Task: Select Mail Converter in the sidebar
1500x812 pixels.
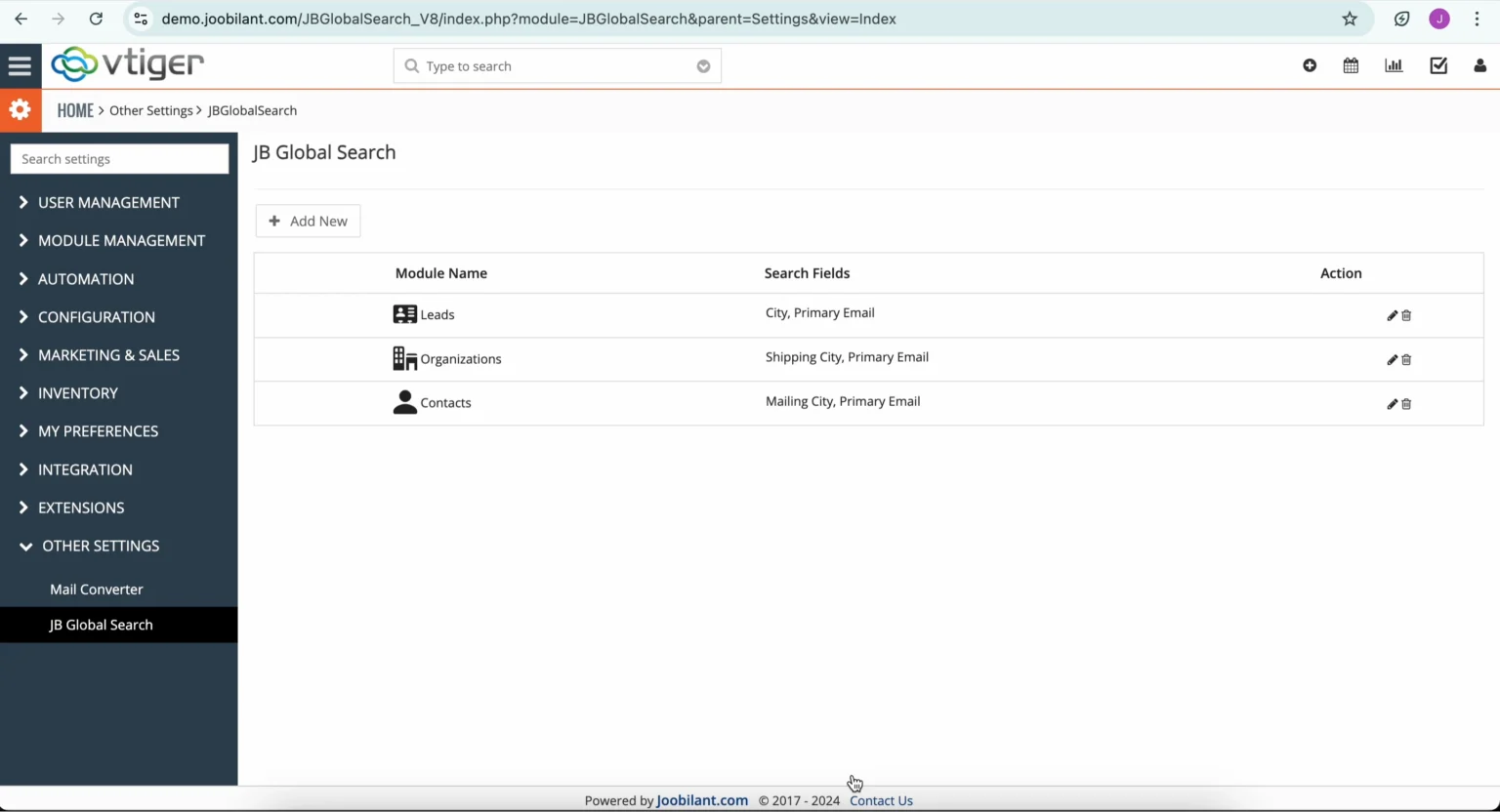Action: 96,589
